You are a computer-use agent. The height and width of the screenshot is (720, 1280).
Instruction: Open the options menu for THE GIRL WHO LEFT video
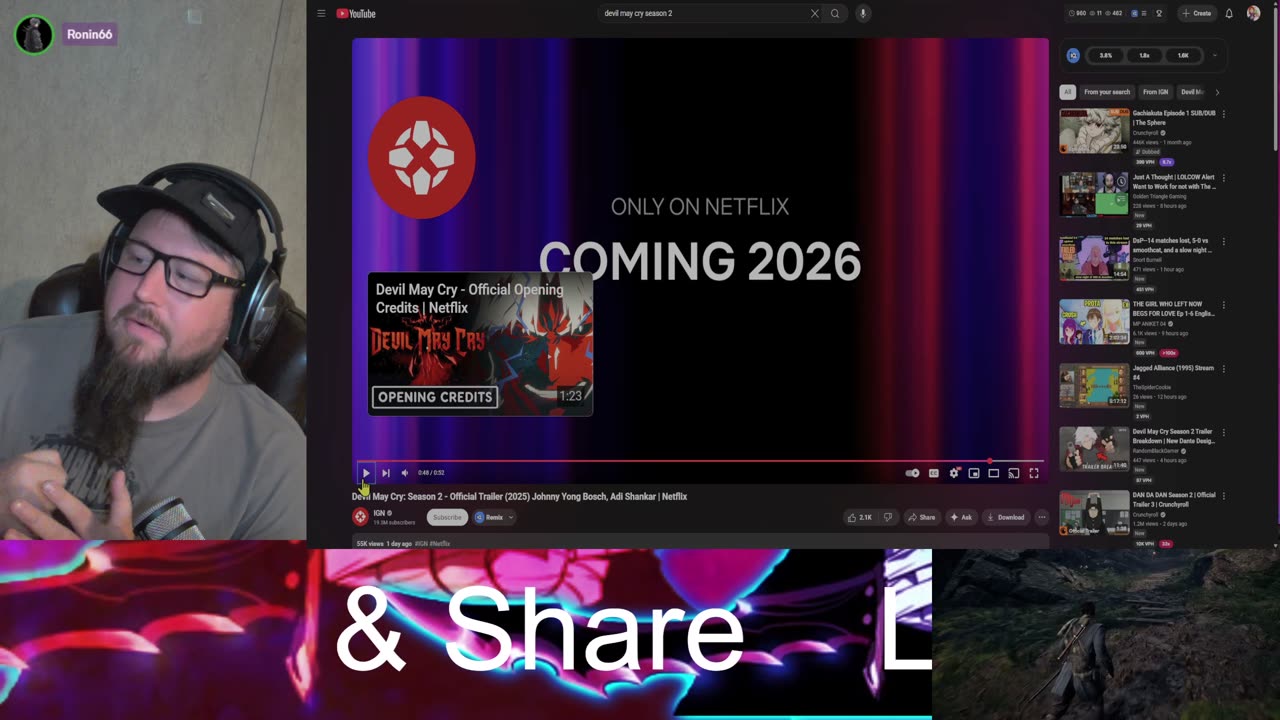pos(1224,305)
